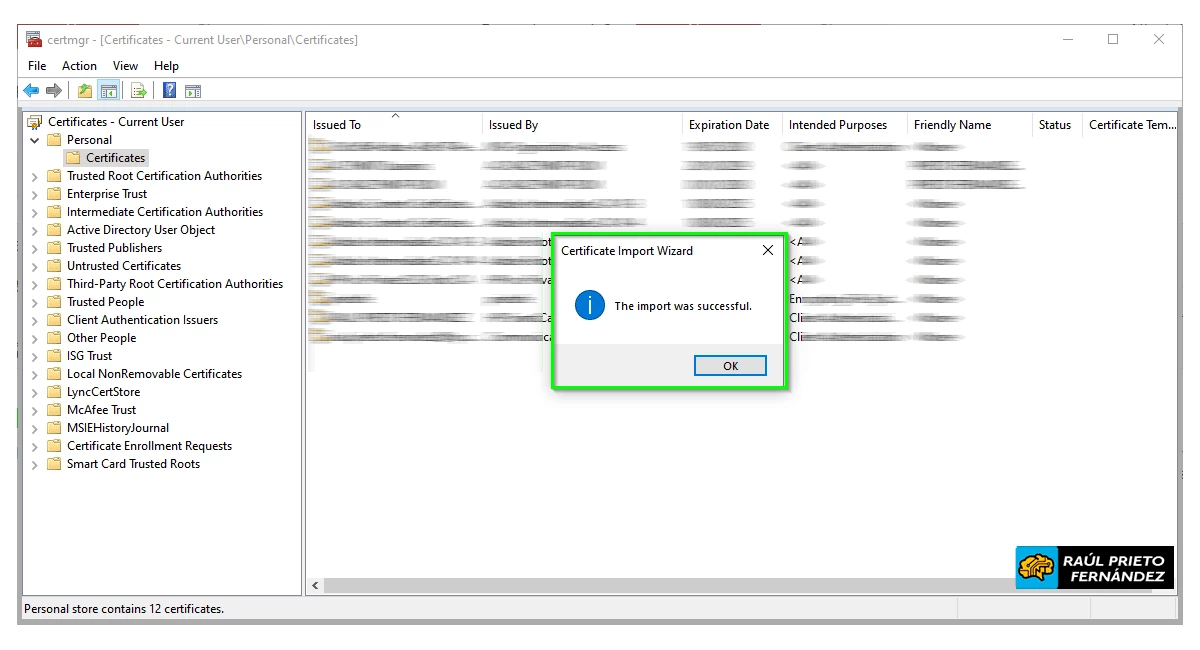
Task: Click the Back arrow toolbar icon
Action: coord(31,91)
